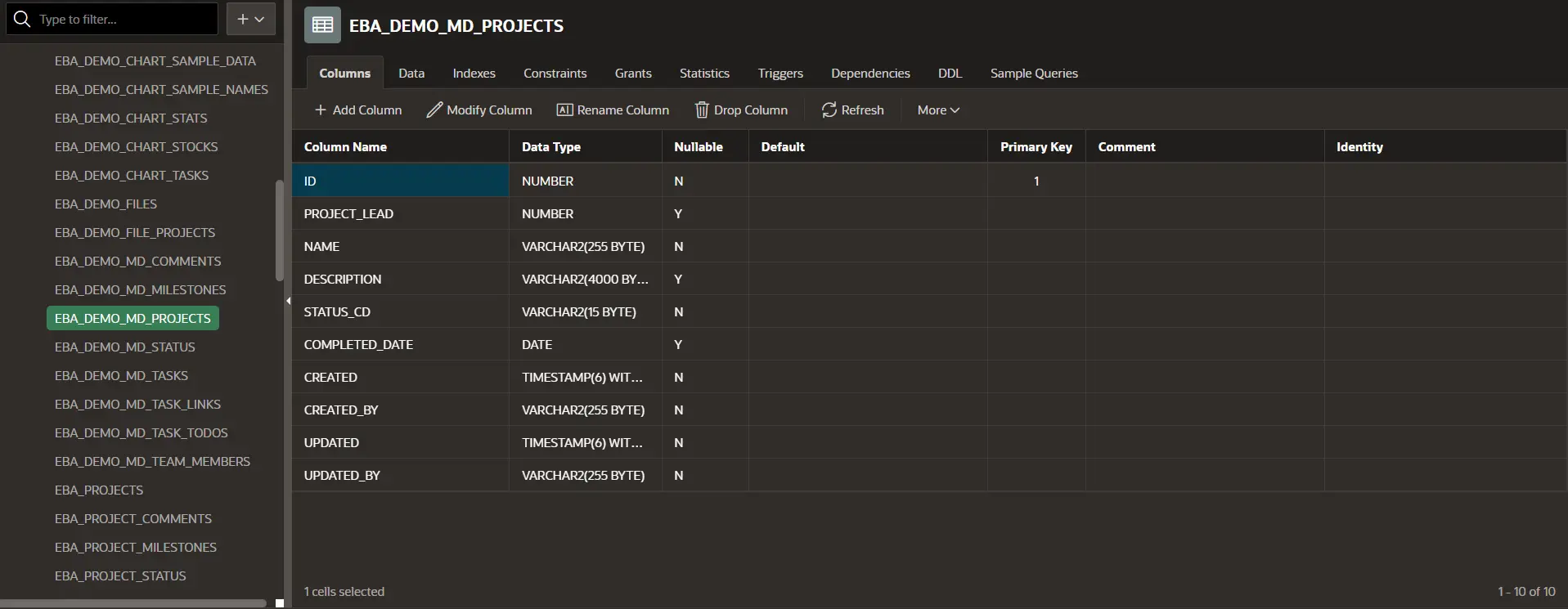Open EBA_DEMO_MD_COMMENTS table
Screen dimensions: 1568x609
point(137,261)
